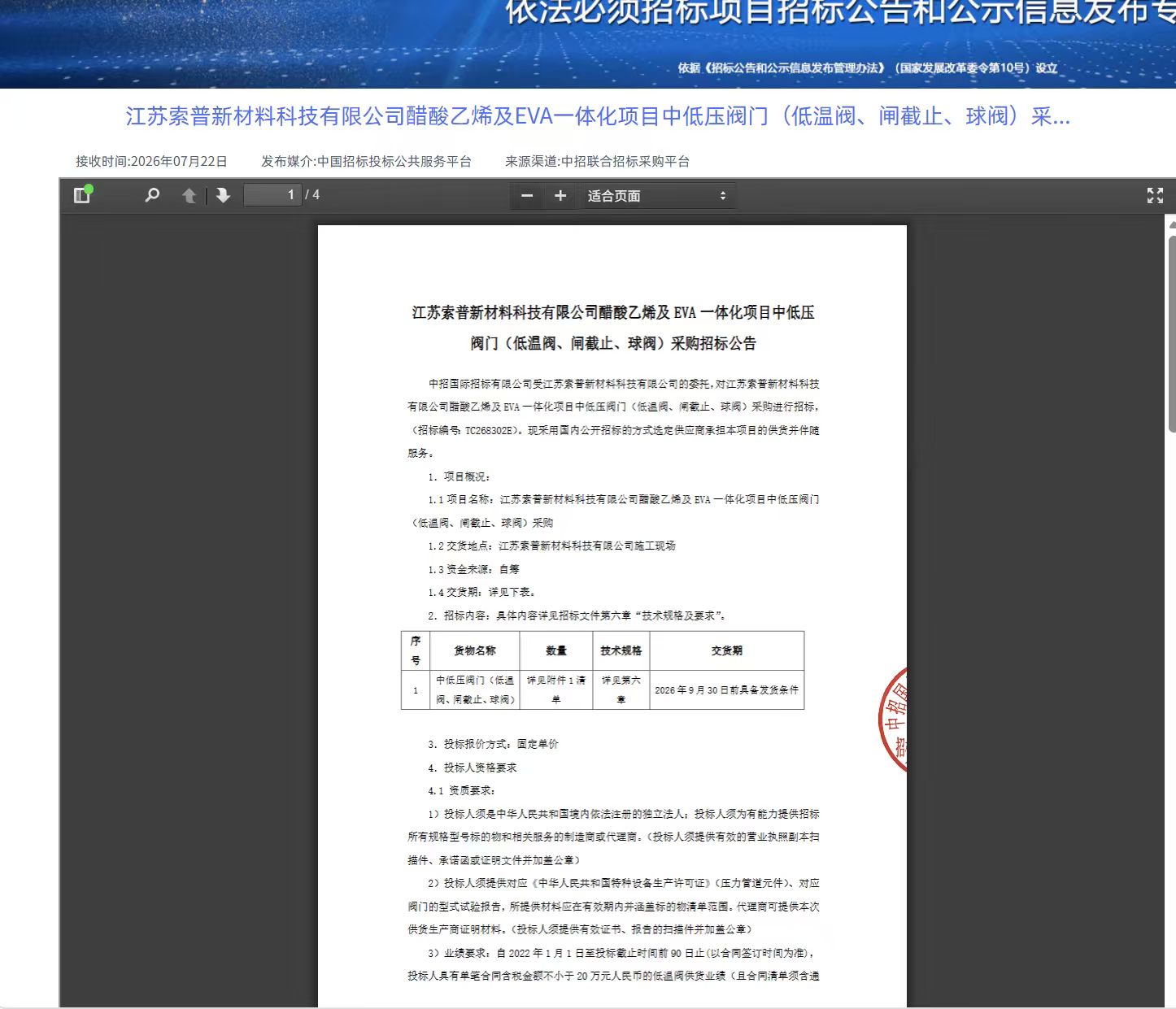Select the 接收时间:2026年07月22日 text
This screenshot has height=1009, width=1176.
pos(151,161)
